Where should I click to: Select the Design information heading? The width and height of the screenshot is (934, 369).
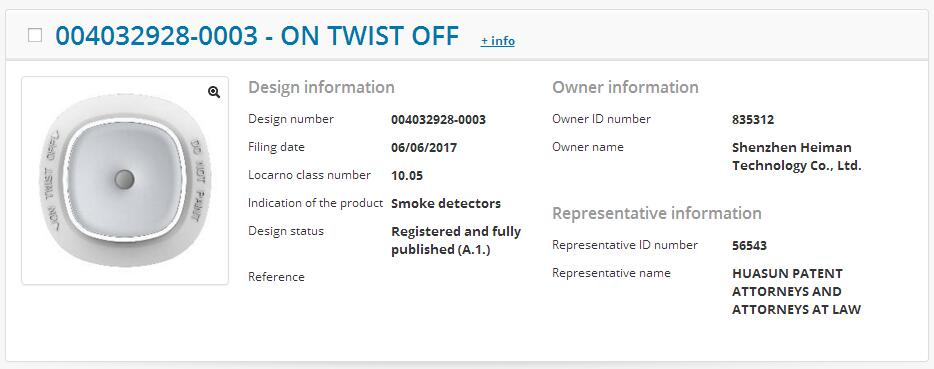tap(321, 87)
